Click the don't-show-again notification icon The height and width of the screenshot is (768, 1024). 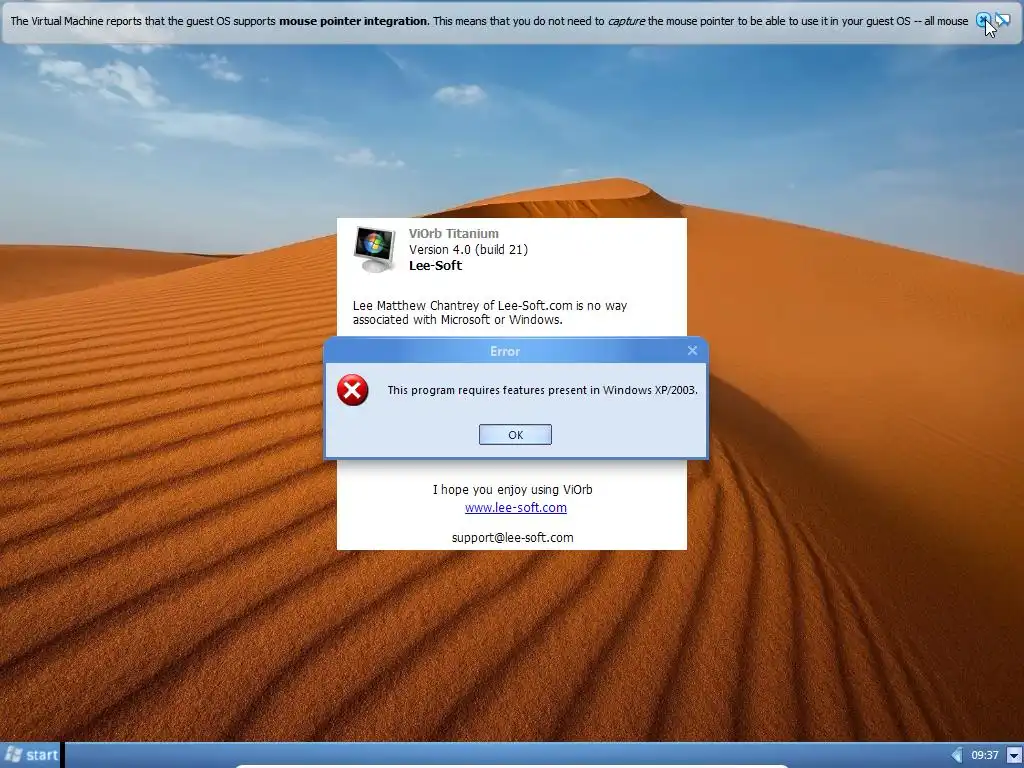coord(1002,20)
